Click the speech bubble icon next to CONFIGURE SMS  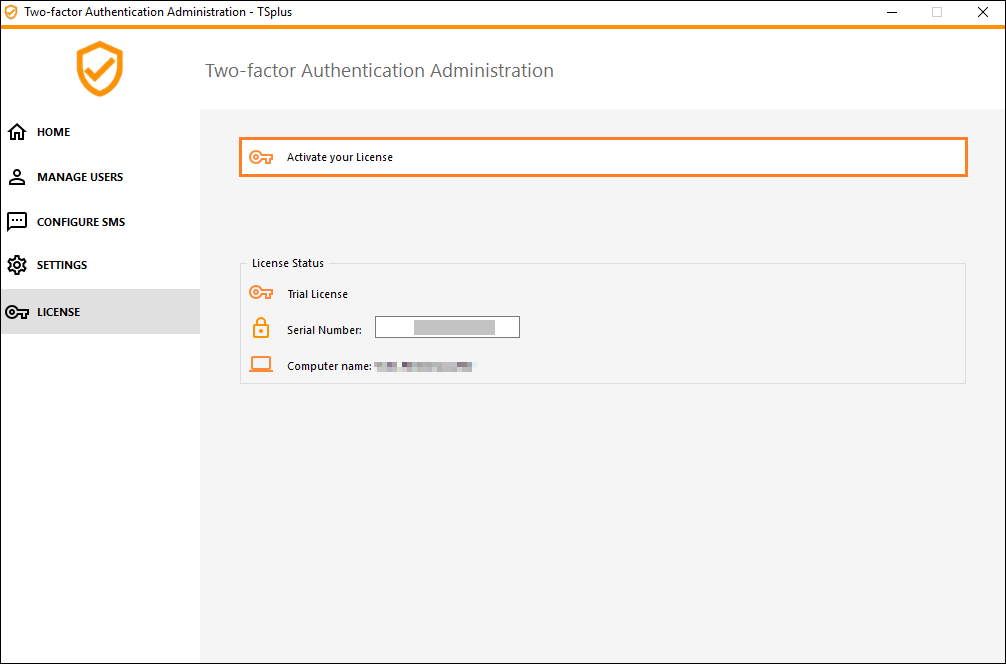[x=16, y=221]
